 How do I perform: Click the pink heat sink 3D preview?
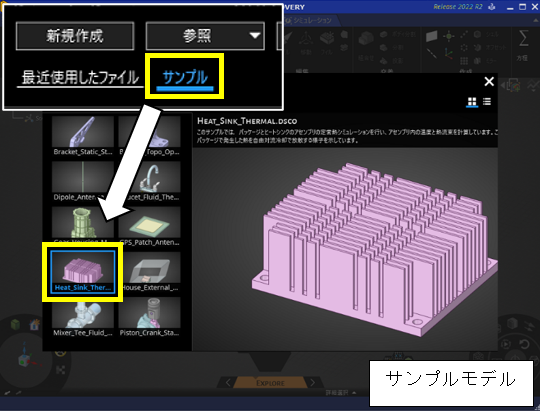pos(375,250)
